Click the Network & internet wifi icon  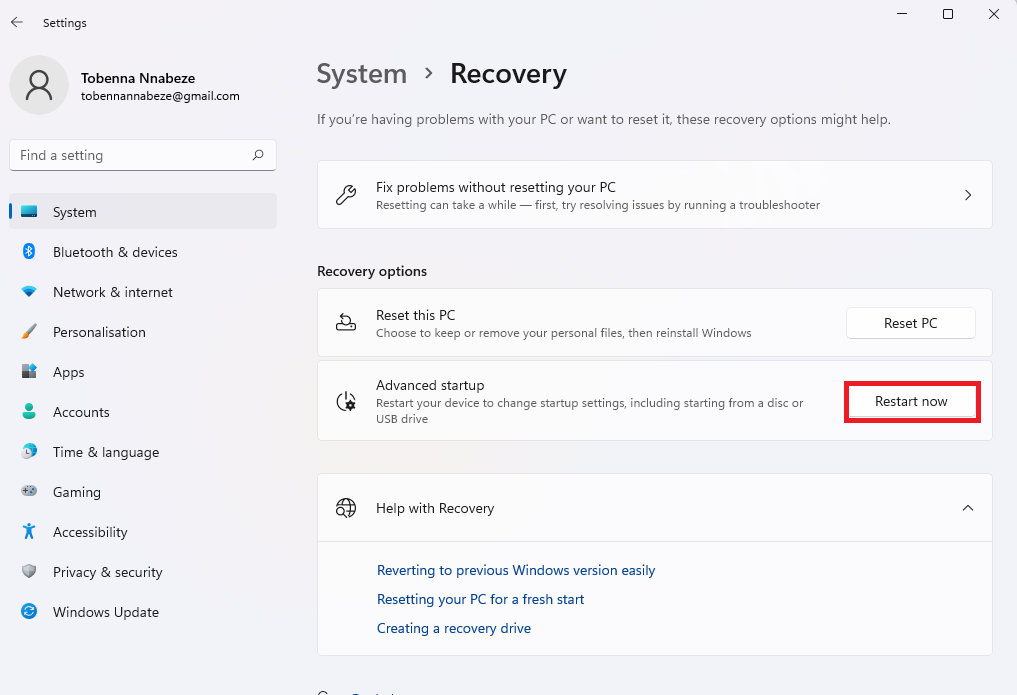29,292
